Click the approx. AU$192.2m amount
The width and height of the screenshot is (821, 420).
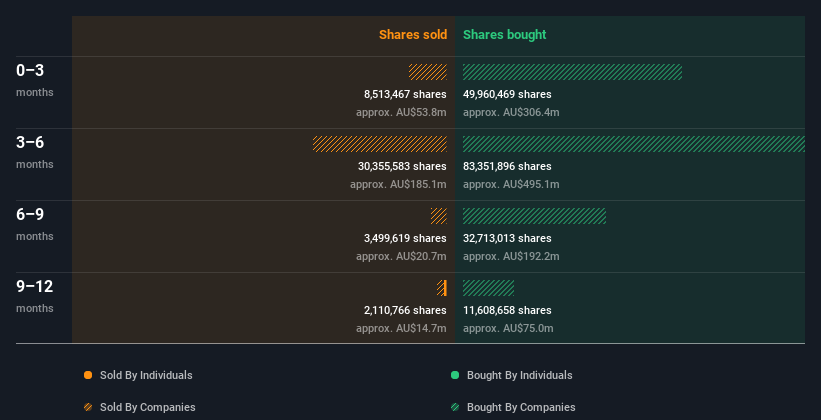click(511, 256)
